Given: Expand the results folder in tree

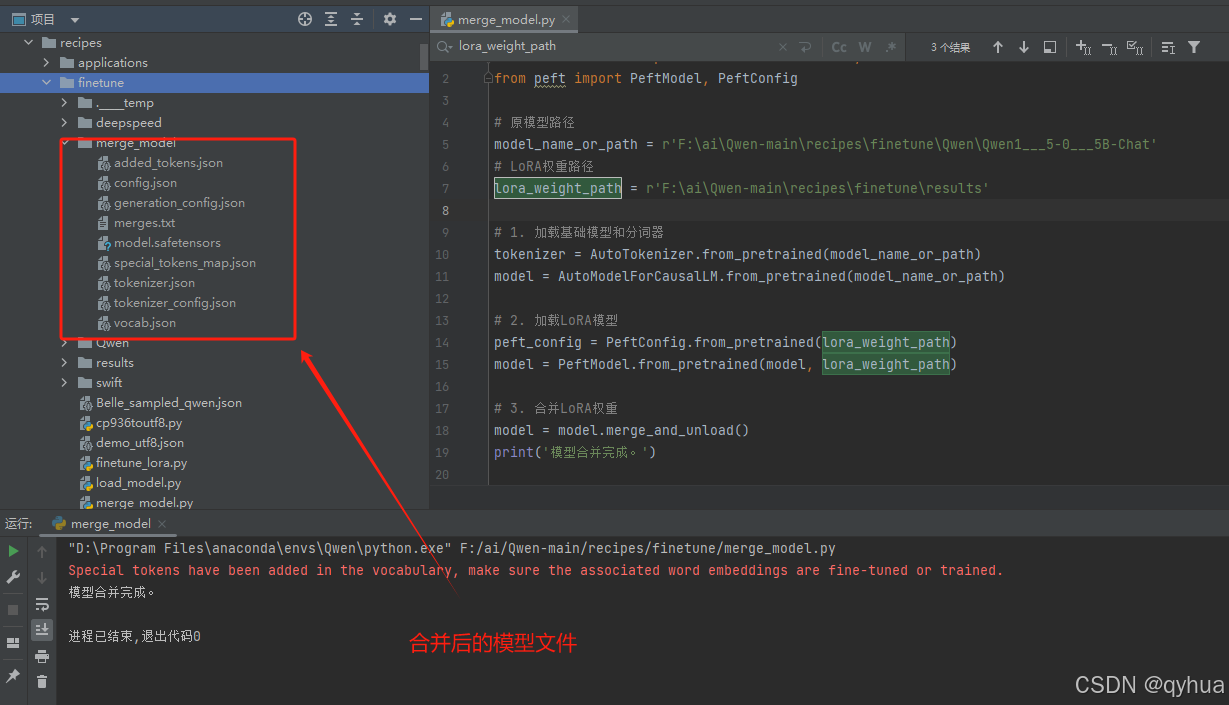Looking at the screenshot, I should pos(64,363).
